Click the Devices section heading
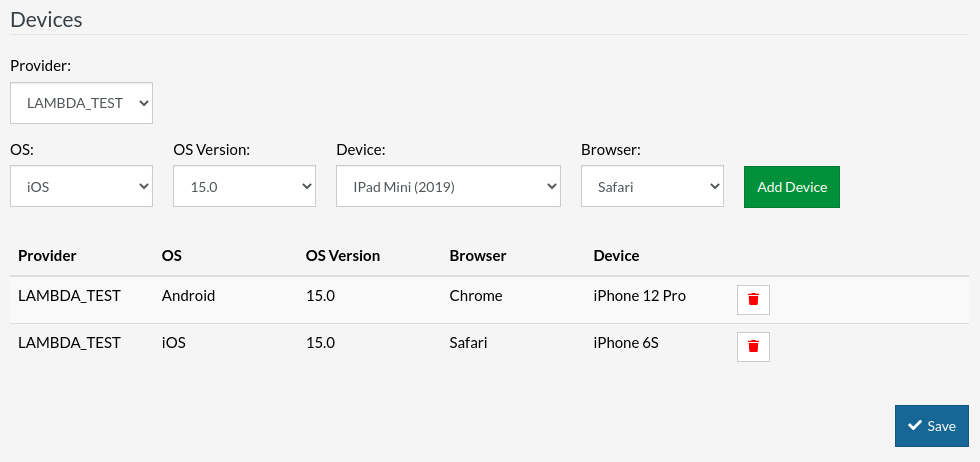The height and width of the screenshot is (462, 980). [46, 19]
